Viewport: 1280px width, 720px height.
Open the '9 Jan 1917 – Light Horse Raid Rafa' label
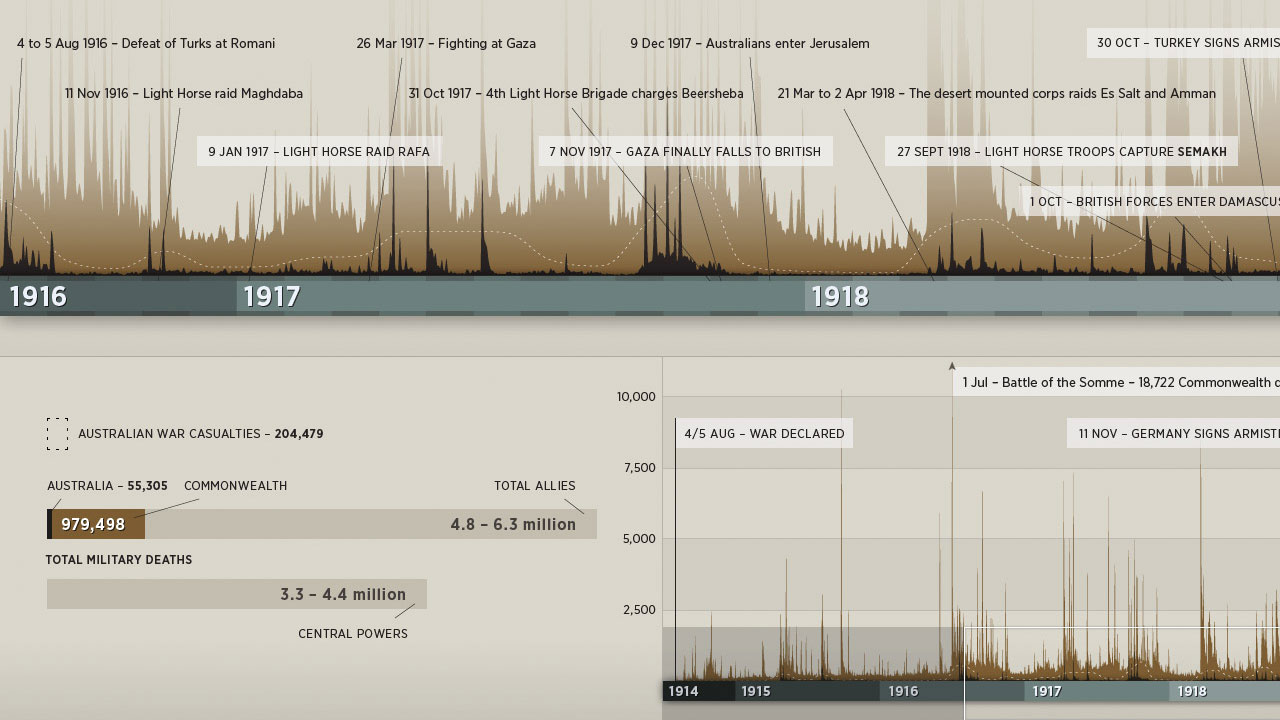[x=319, y=152]
